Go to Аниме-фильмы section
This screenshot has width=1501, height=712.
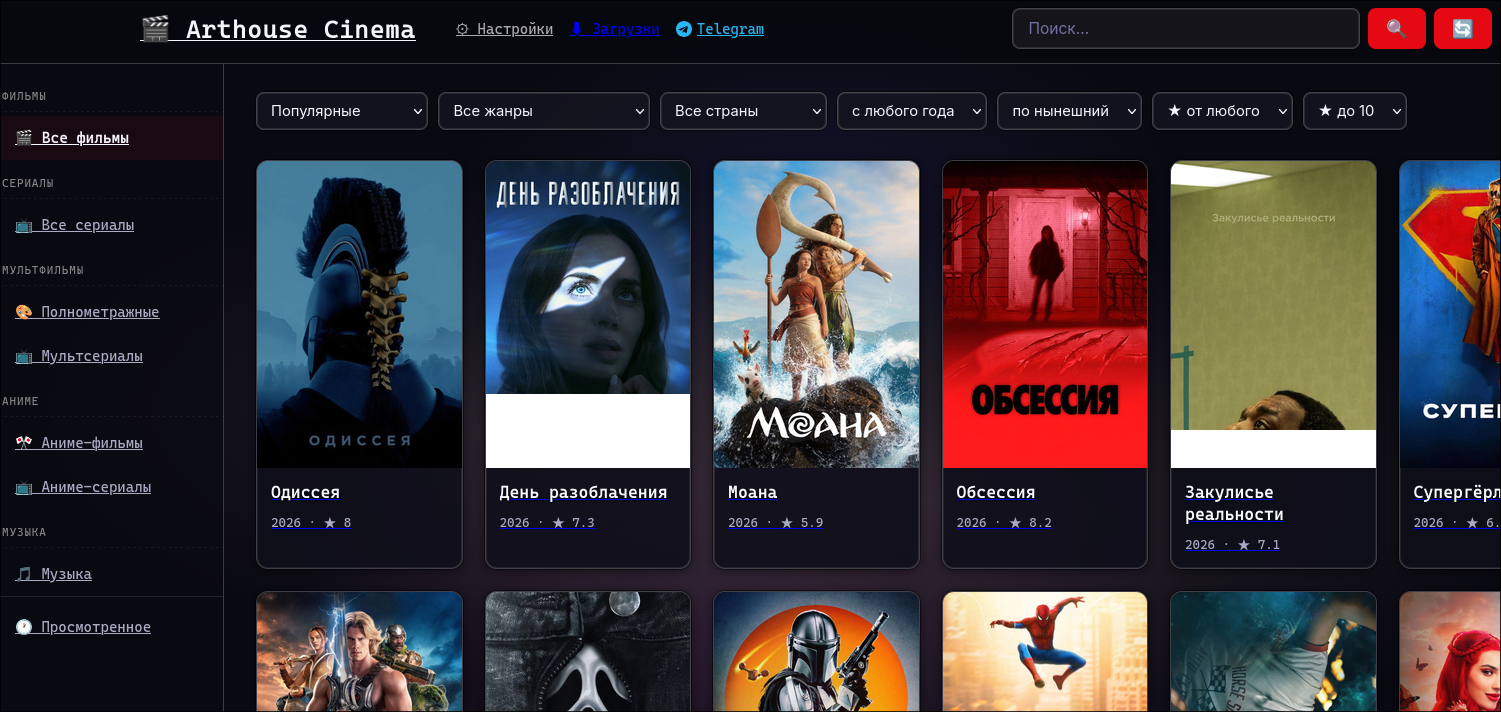point(111,443)
